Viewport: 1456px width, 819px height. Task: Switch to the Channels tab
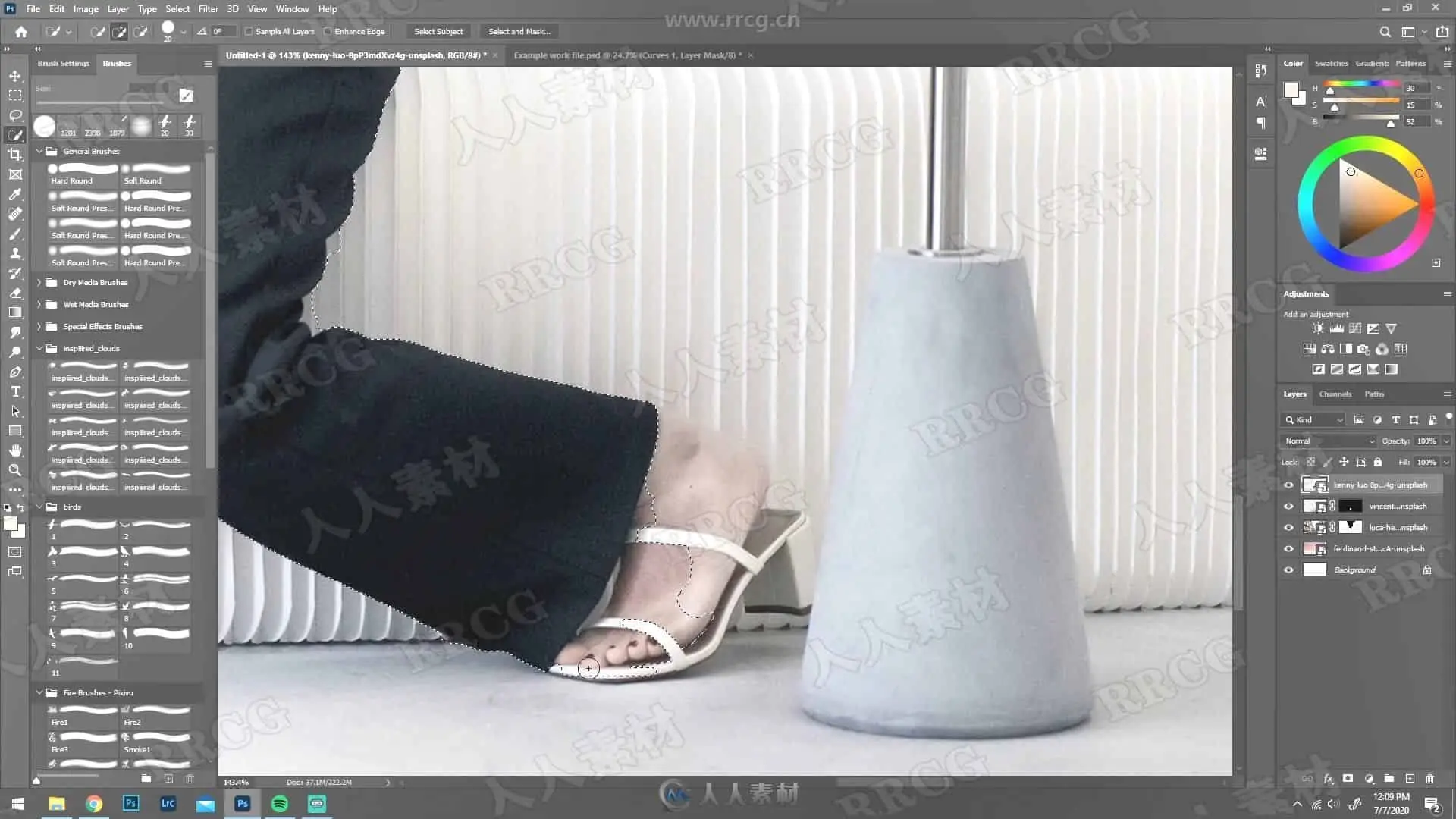(x=1335, y=394)
